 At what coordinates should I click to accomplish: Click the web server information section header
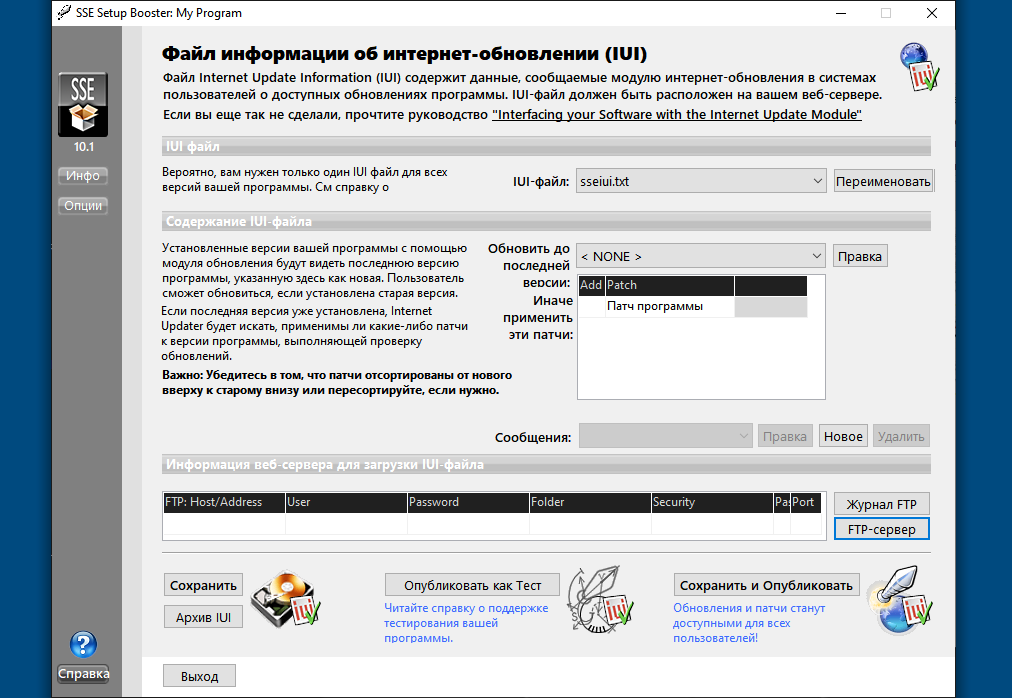click(546, 464)
